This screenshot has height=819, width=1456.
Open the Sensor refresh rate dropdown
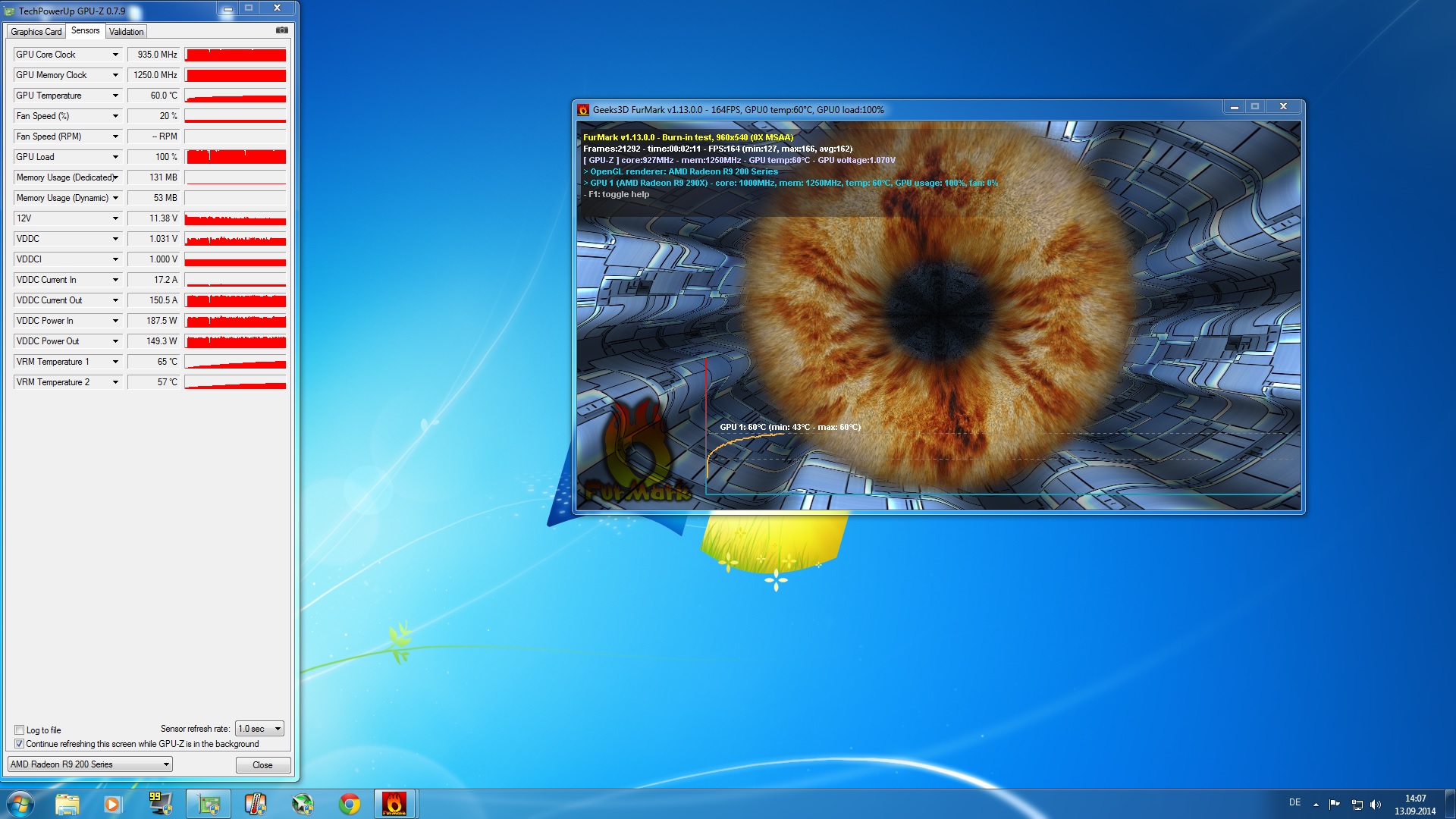pyautogui.click(x=259, y=729)
